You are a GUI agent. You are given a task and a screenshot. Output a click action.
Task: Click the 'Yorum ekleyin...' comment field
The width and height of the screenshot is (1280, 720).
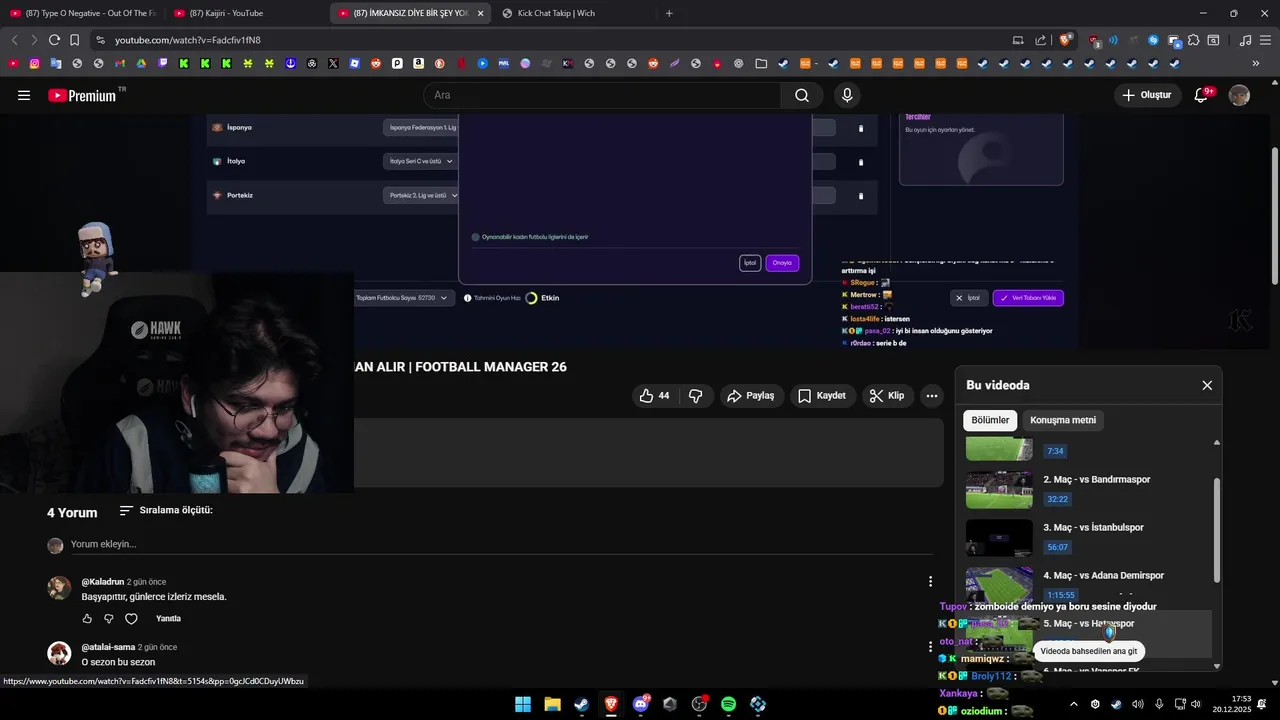pos(503,544)
